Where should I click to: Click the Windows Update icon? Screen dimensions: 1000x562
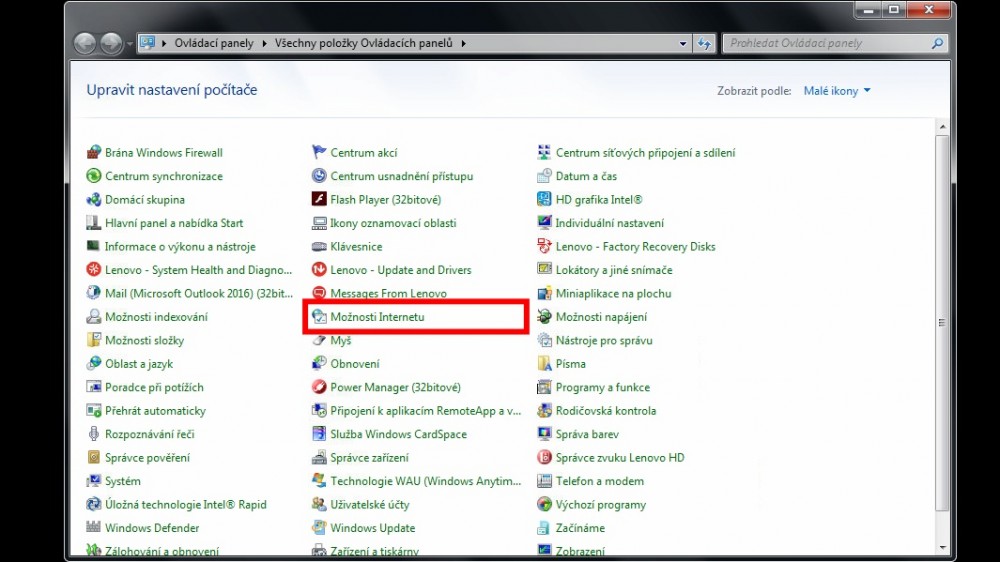(x=319, y=528)
